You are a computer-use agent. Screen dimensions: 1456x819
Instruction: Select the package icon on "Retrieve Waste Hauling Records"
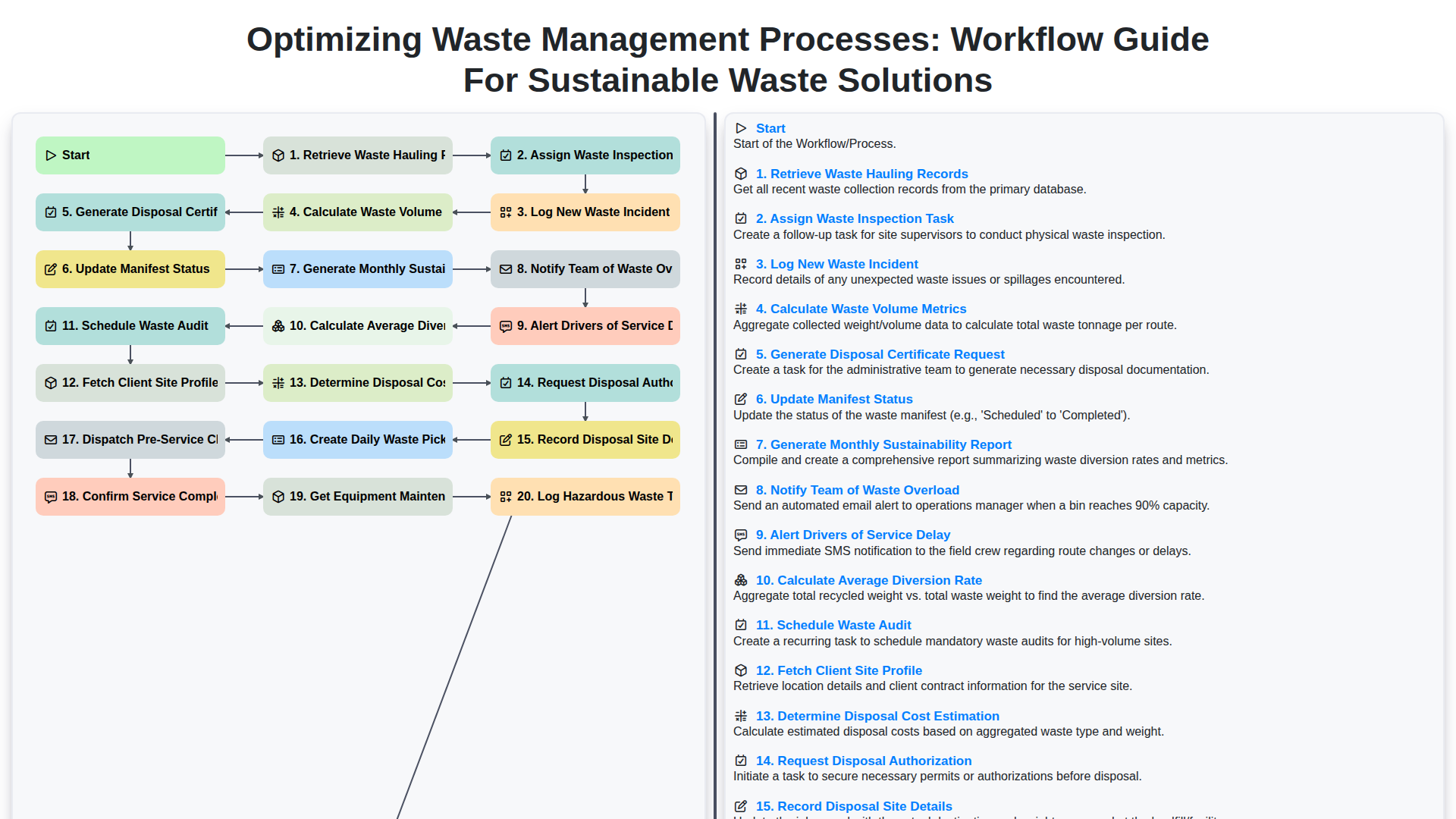click(x=278, y=155)
